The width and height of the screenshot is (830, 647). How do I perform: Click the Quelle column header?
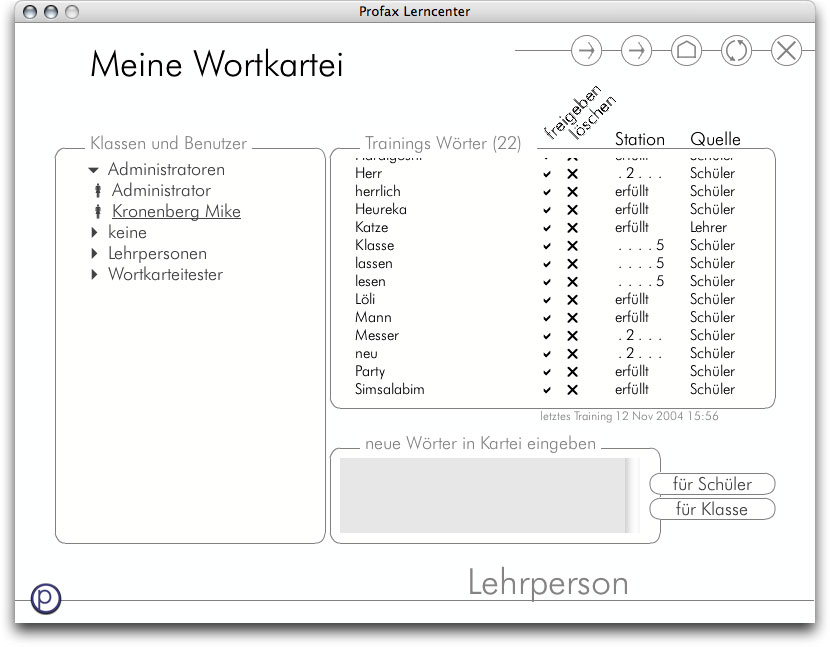click(x=715, y=139)
